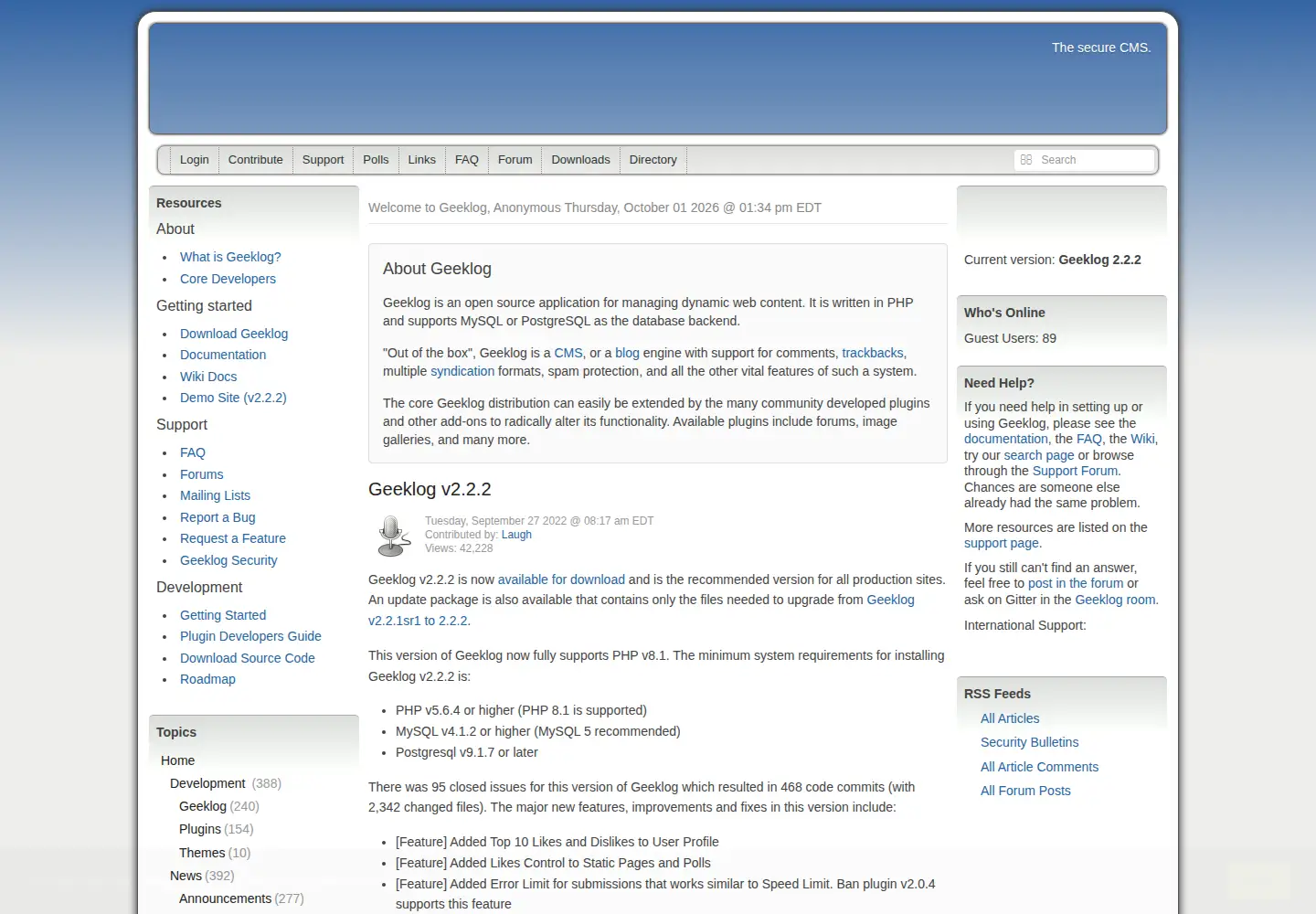Select the Home topic
Screen dimensions: 1316x914
tap(177, 760)
